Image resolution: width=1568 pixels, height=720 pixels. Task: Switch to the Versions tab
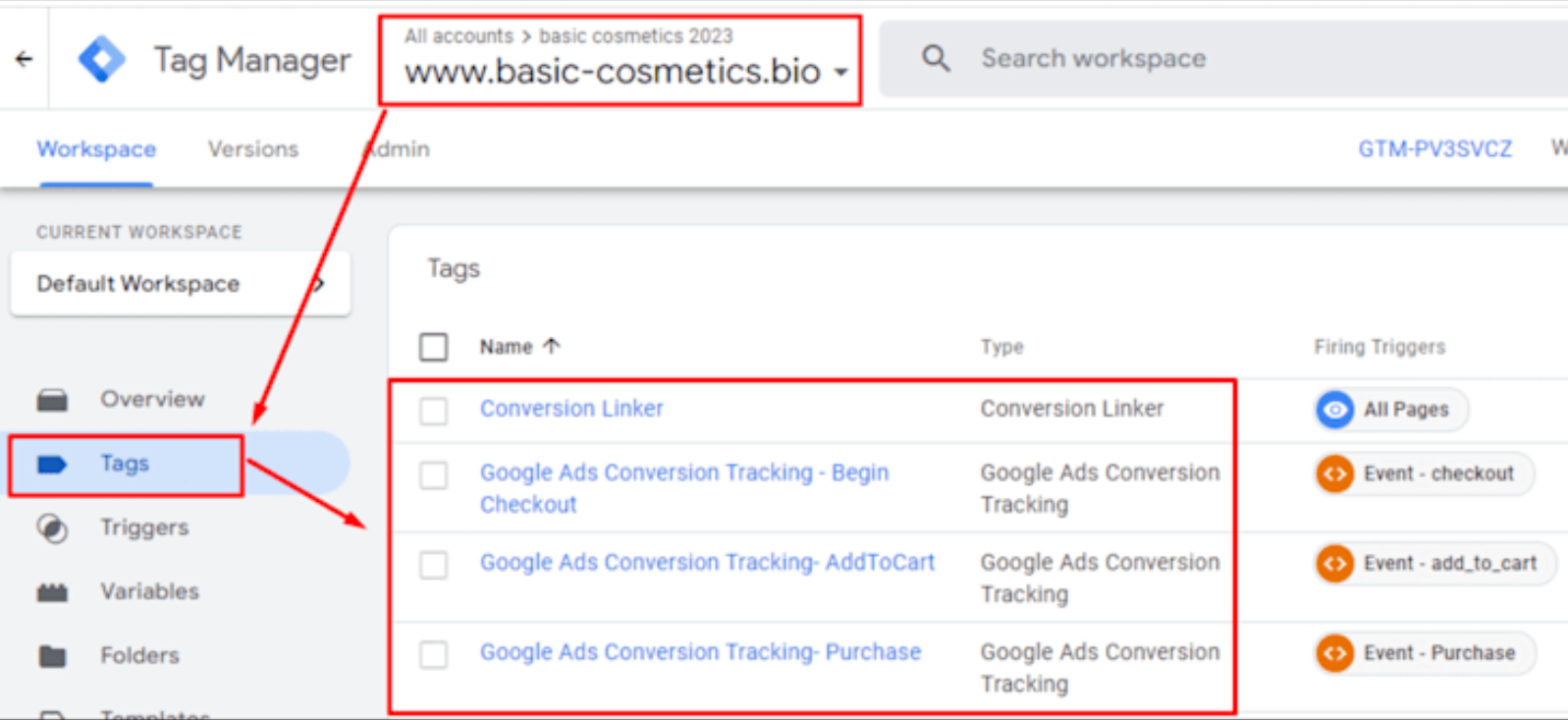click(252, 149)
